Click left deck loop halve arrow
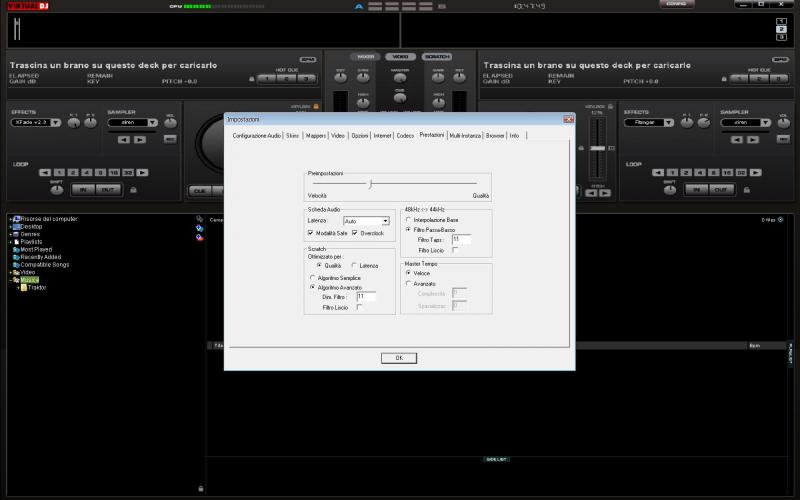800x500 pixels. click(45, 172)
